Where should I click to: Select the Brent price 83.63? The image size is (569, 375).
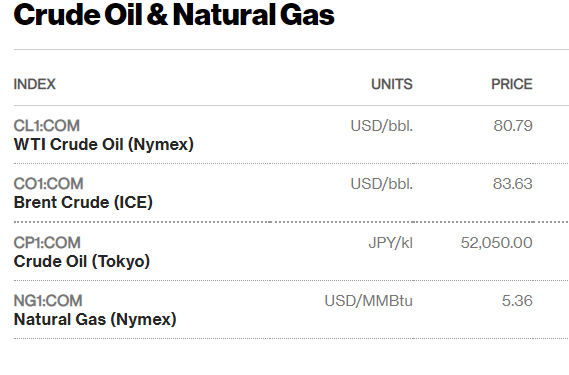[x=513, y=184]
